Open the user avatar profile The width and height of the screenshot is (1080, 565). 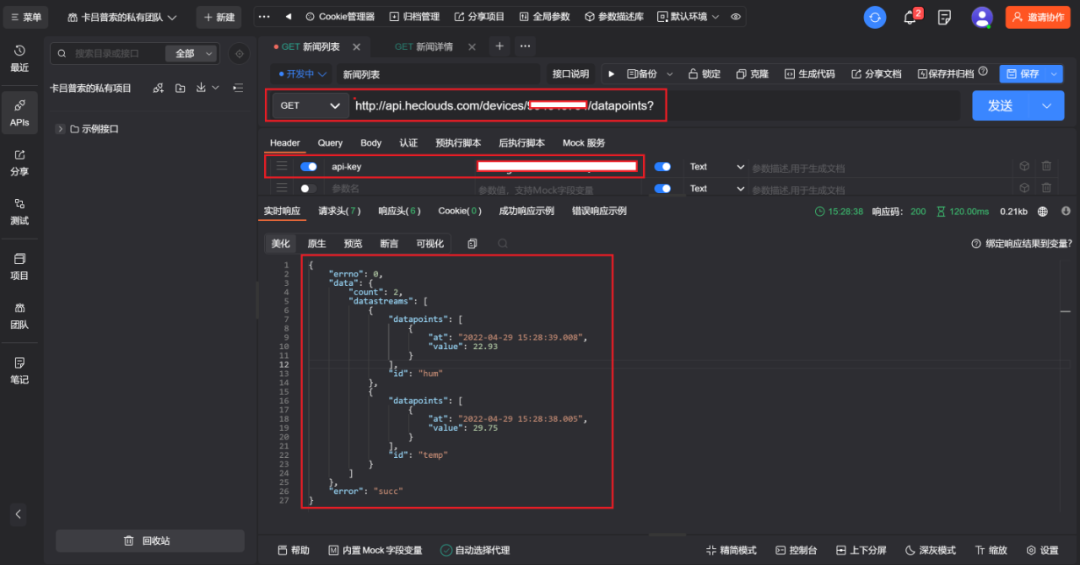click(982, 17)
